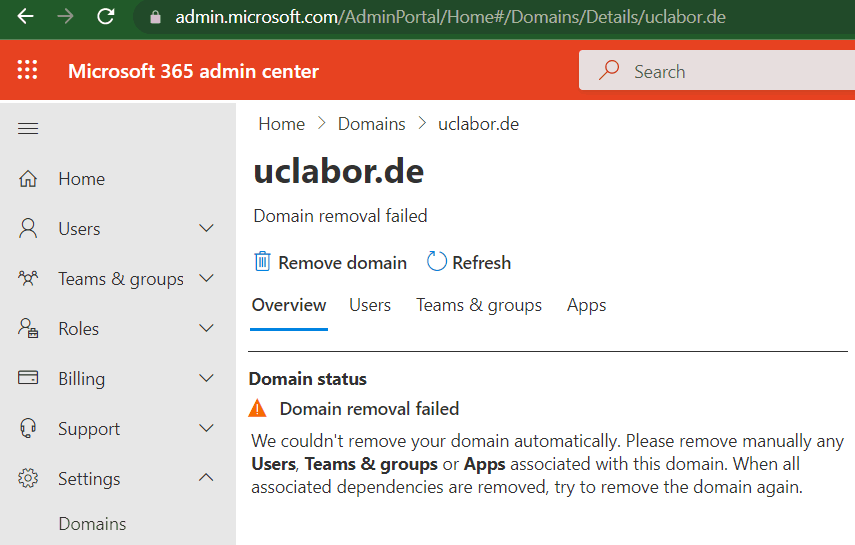Click the browser reload icon
855x545 pixels.
click(106, 16)
